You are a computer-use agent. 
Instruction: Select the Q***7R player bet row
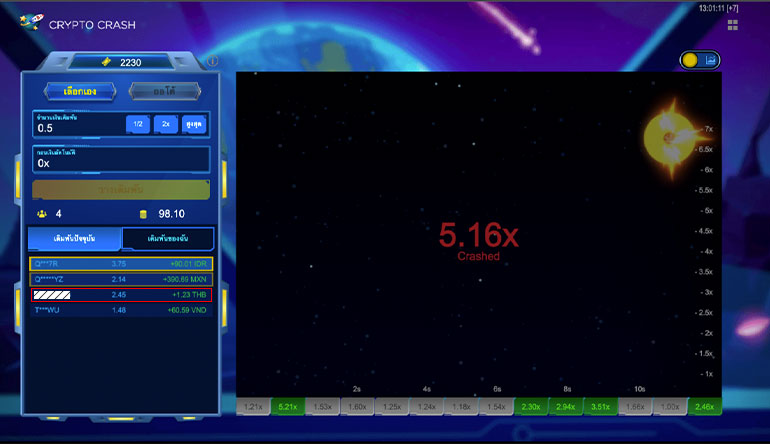click(121, 264)
